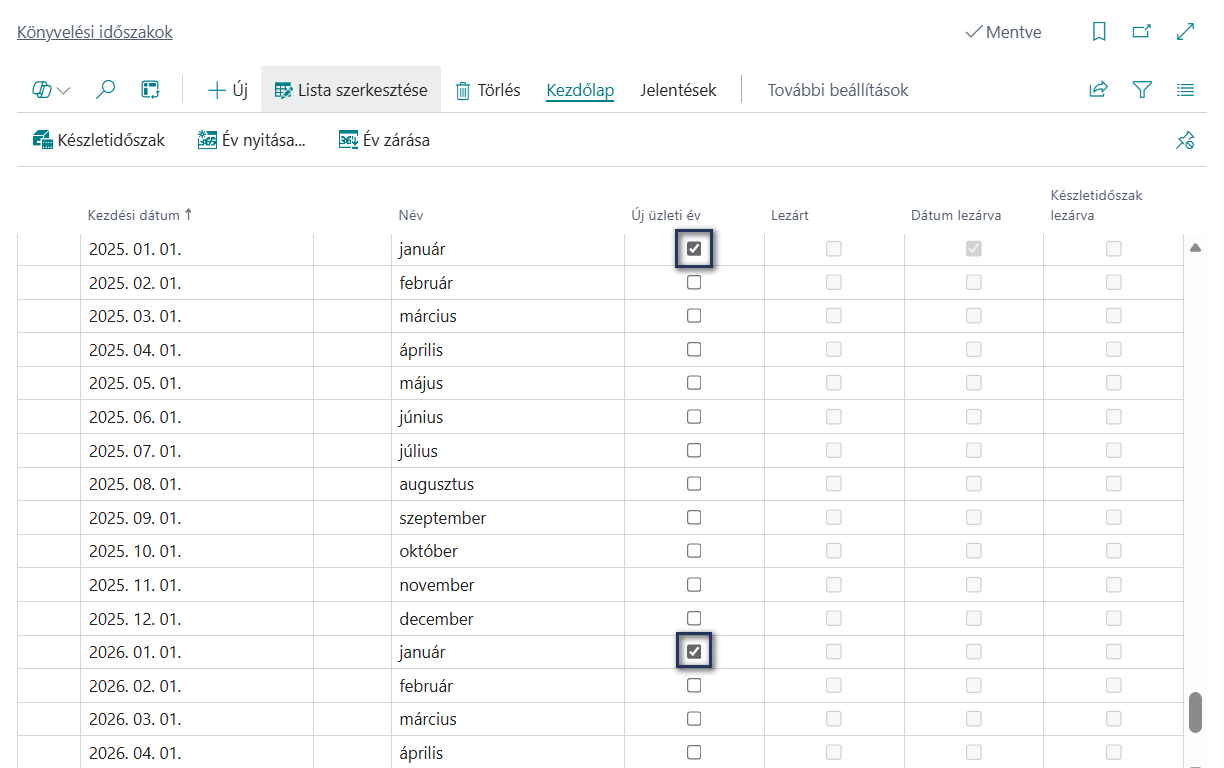Toggle the list view lines icon
This screenshot has width=1224, height=768.
click(1185, 90)
